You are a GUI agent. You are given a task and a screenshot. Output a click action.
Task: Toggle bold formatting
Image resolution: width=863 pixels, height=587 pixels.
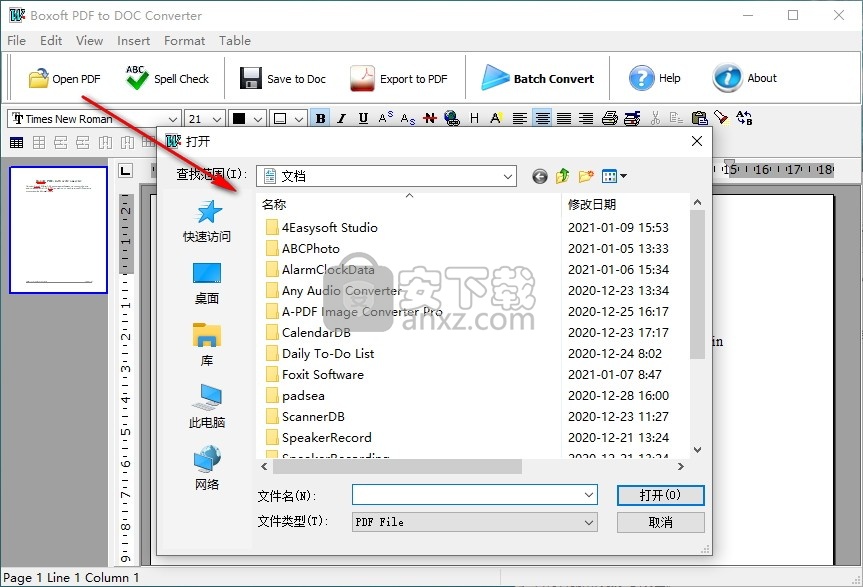[x=320, y=118]
